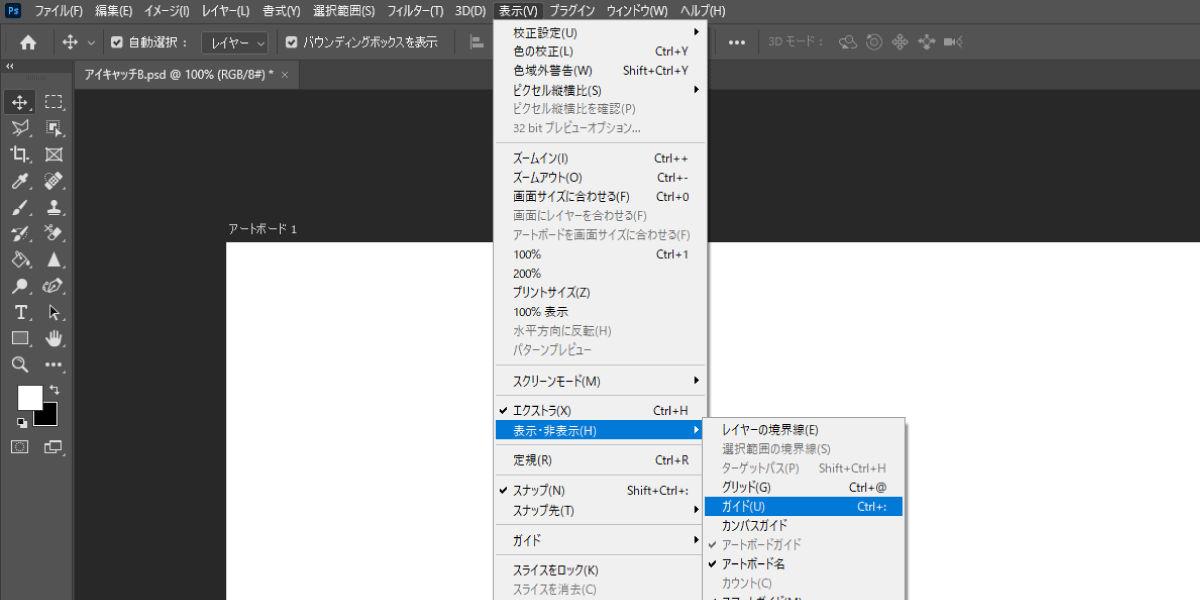Choose ズームアウト(O) from the menu
Image resolution: width=1200 pixels, height=600 pixels.
point(601,177)
